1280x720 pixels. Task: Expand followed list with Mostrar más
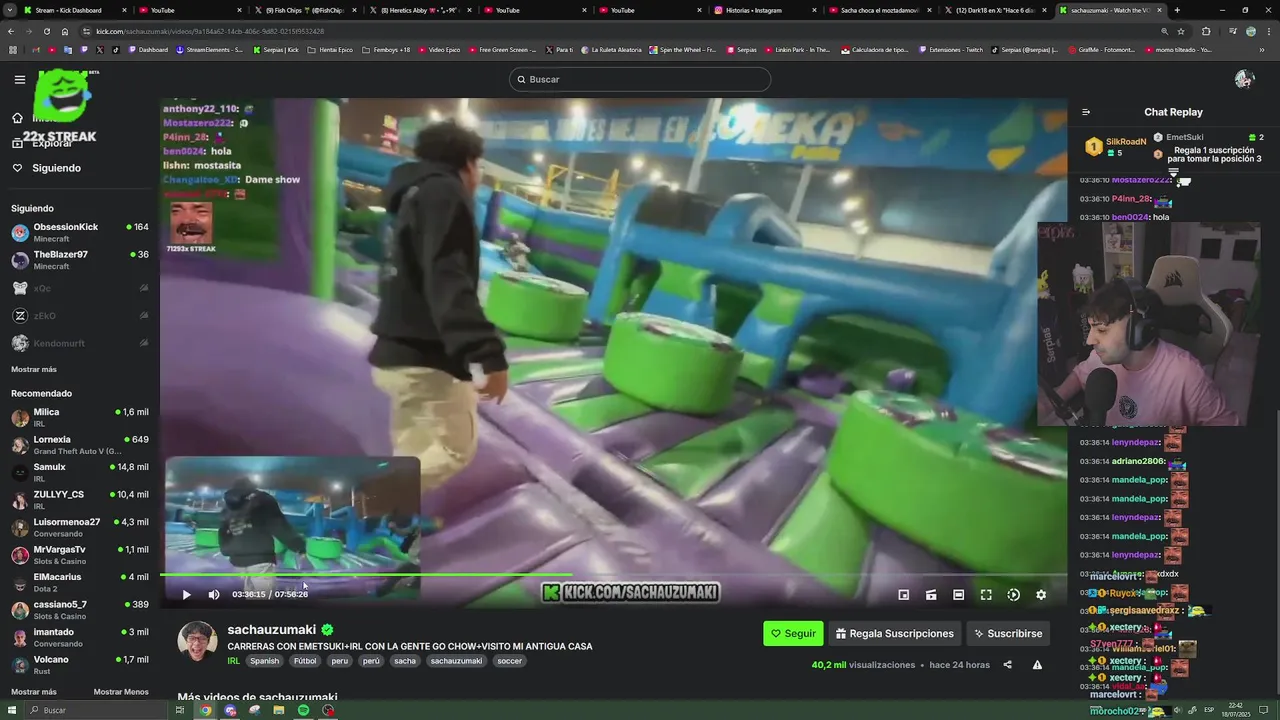pos(34,369)
